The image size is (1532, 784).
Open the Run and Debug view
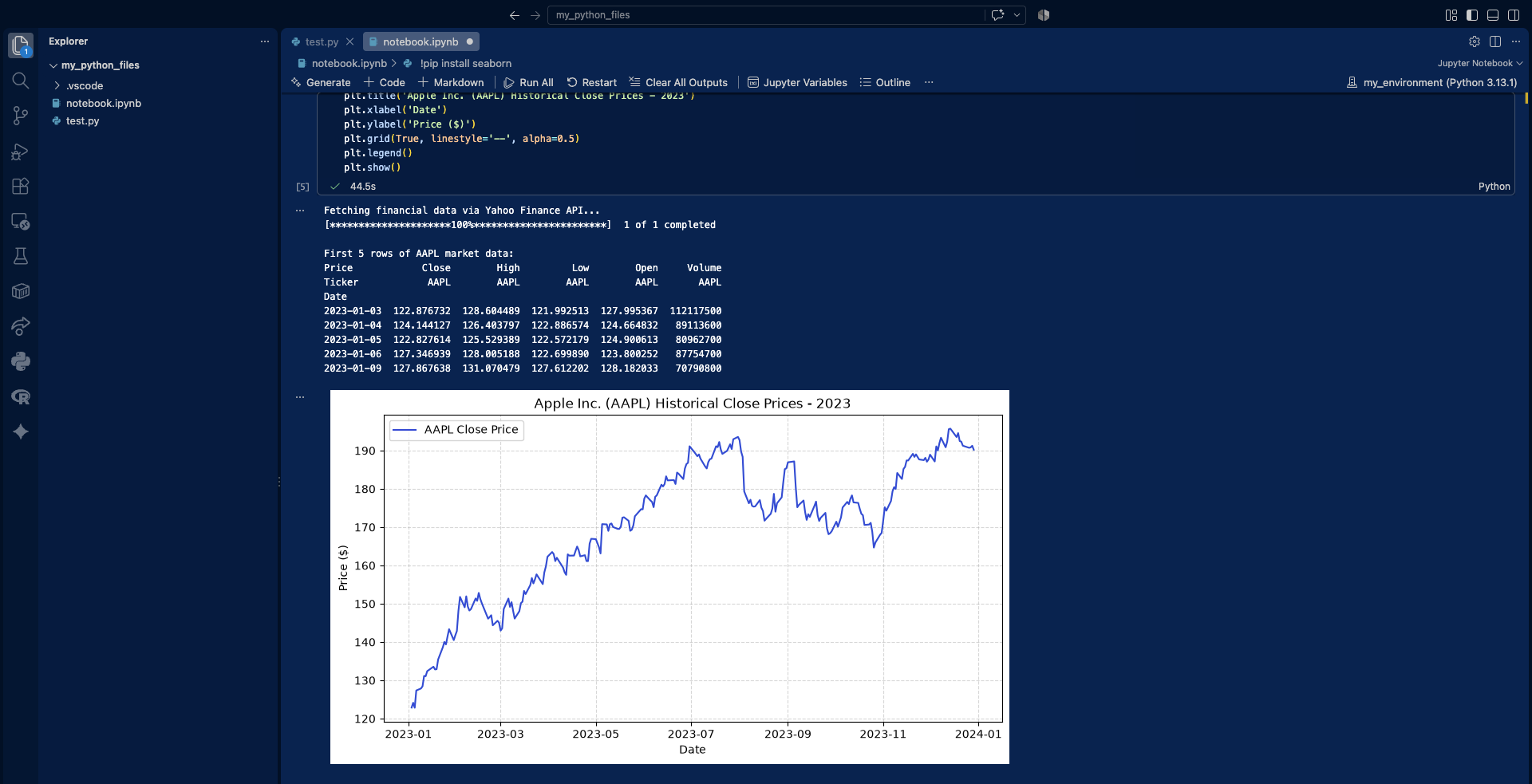(21, 151)
